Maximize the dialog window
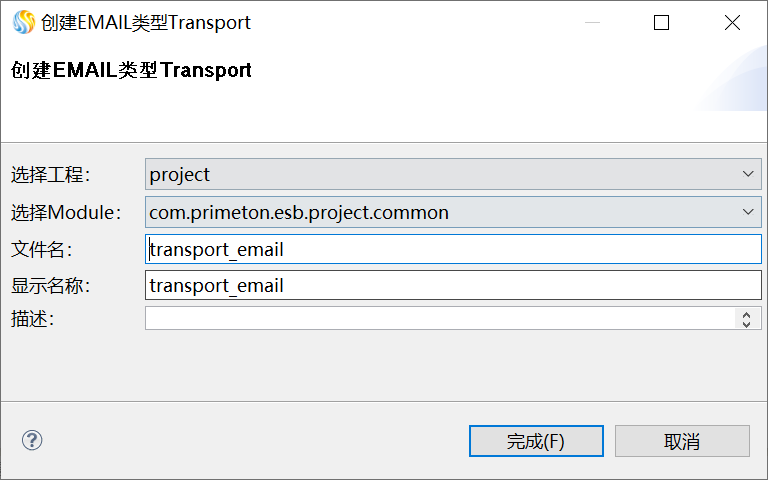The image size is (768, 480). click(x=661, y=22)
